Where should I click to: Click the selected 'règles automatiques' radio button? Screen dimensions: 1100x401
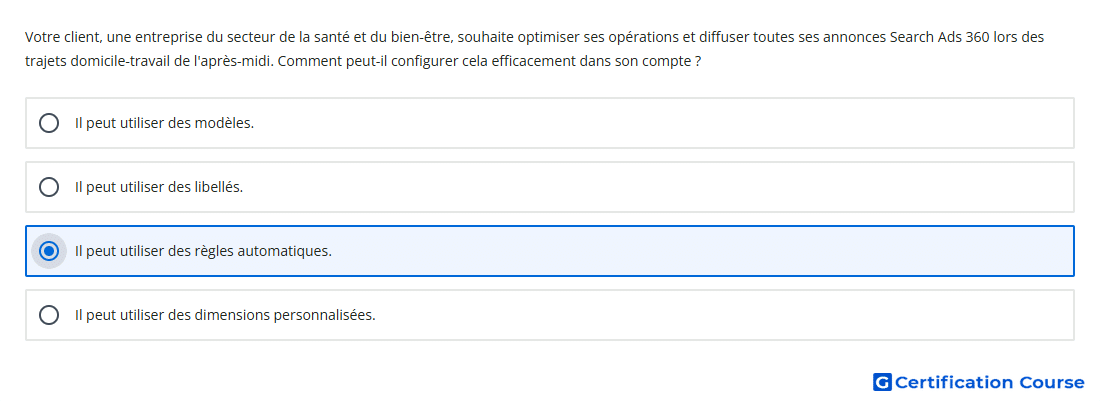(x=48, y=251)
